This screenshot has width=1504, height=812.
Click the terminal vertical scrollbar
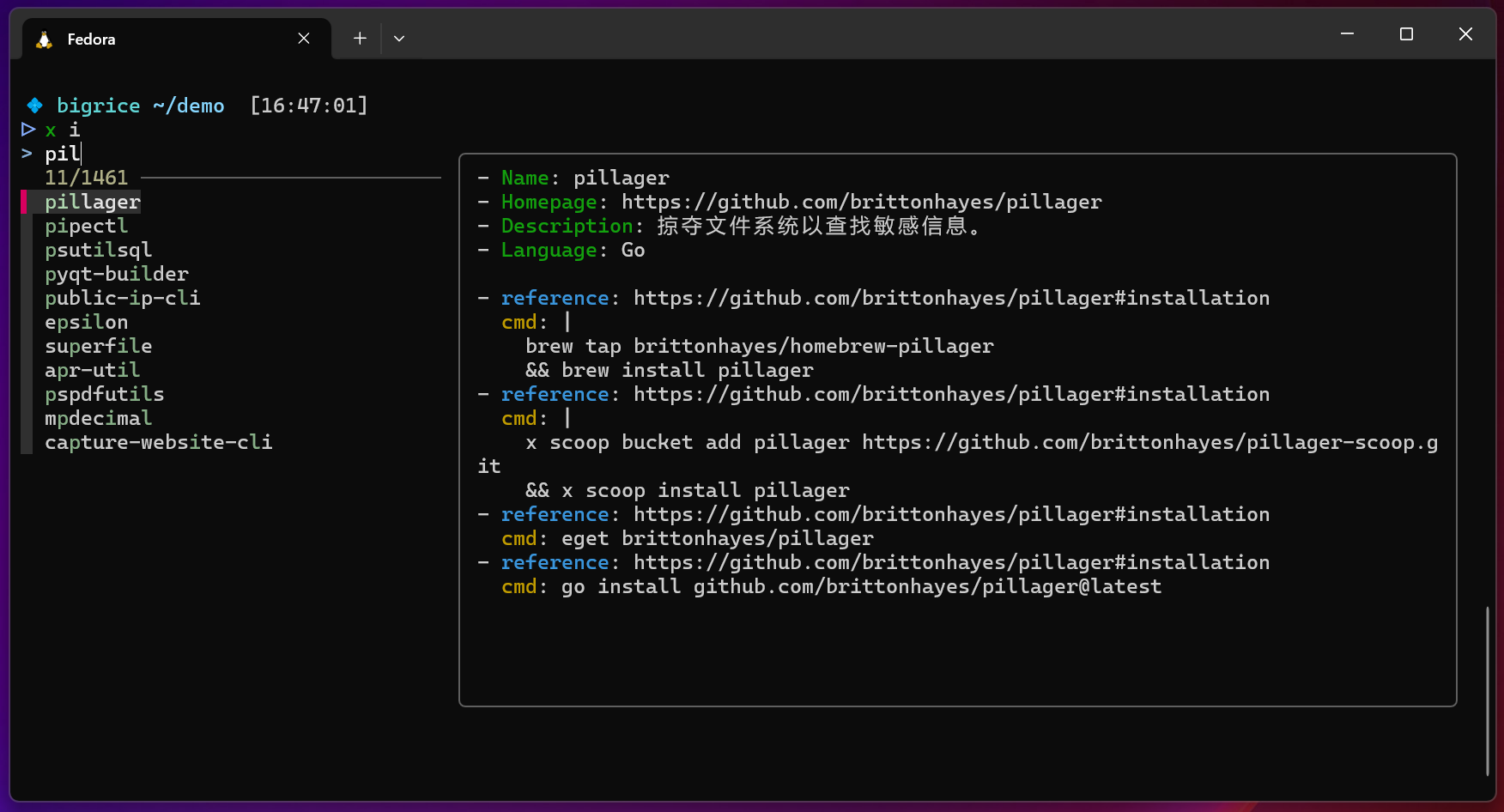point(1488,691)
